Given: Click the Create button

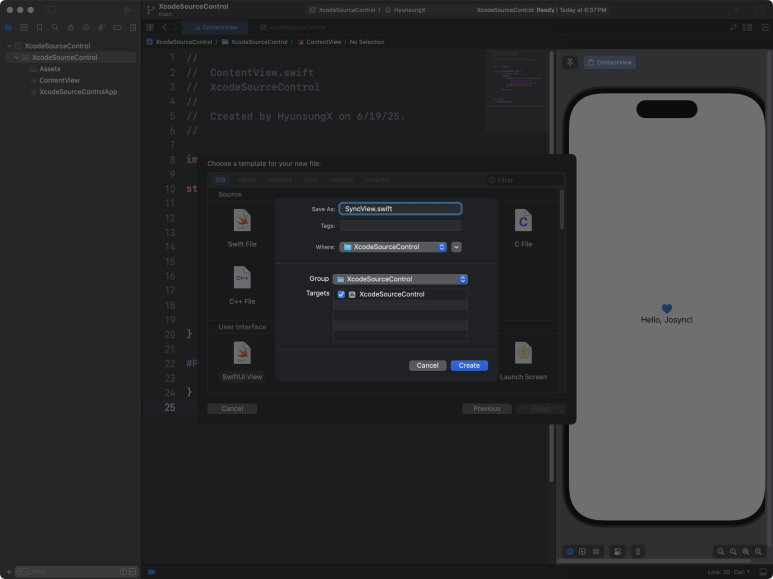Looking at the screenshot, I should click(x=469, y=365).
